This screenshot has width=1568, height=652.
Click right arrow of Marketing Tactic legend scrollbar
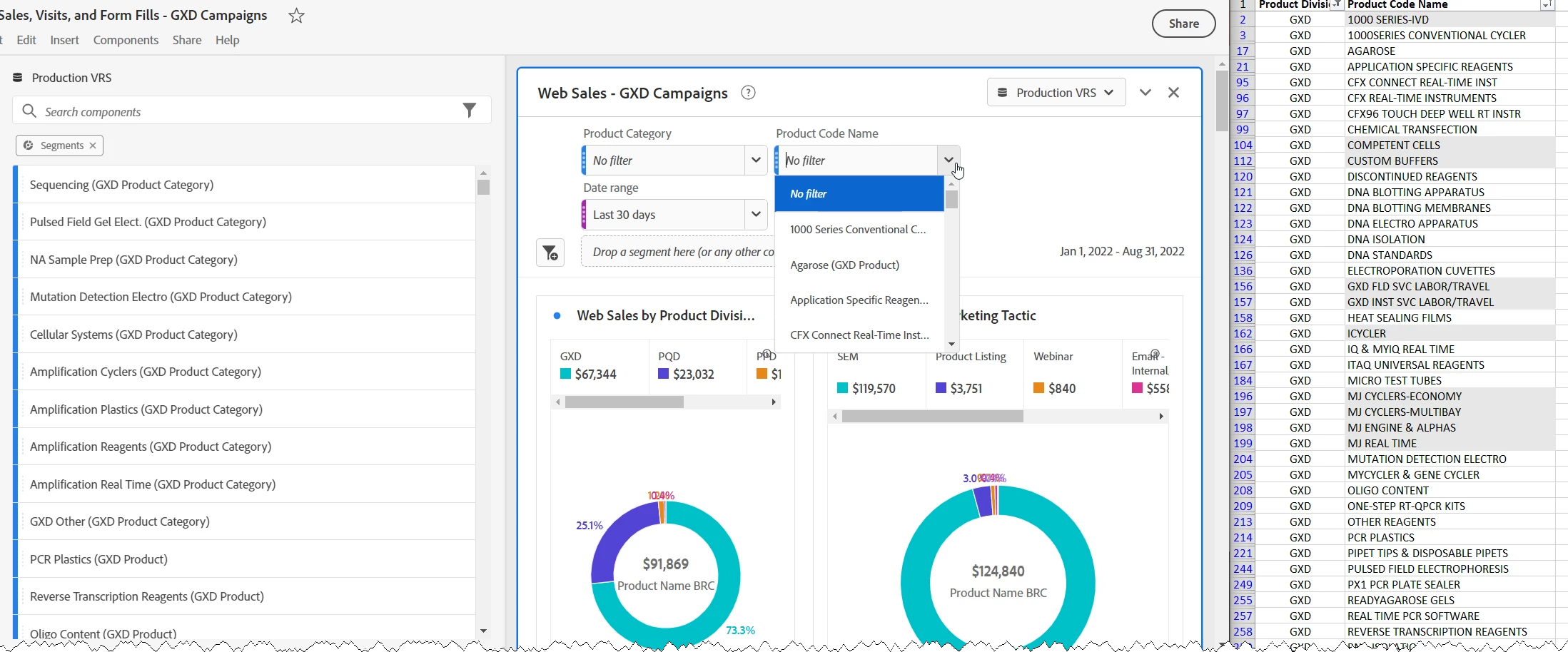[x=1161, y=416]
